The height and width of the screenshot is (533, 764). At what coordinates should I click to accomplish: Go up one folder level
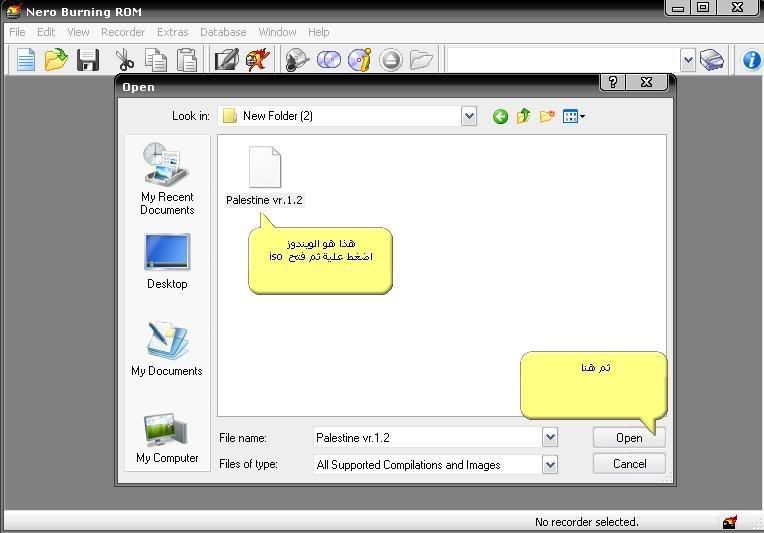coord(524,116)
